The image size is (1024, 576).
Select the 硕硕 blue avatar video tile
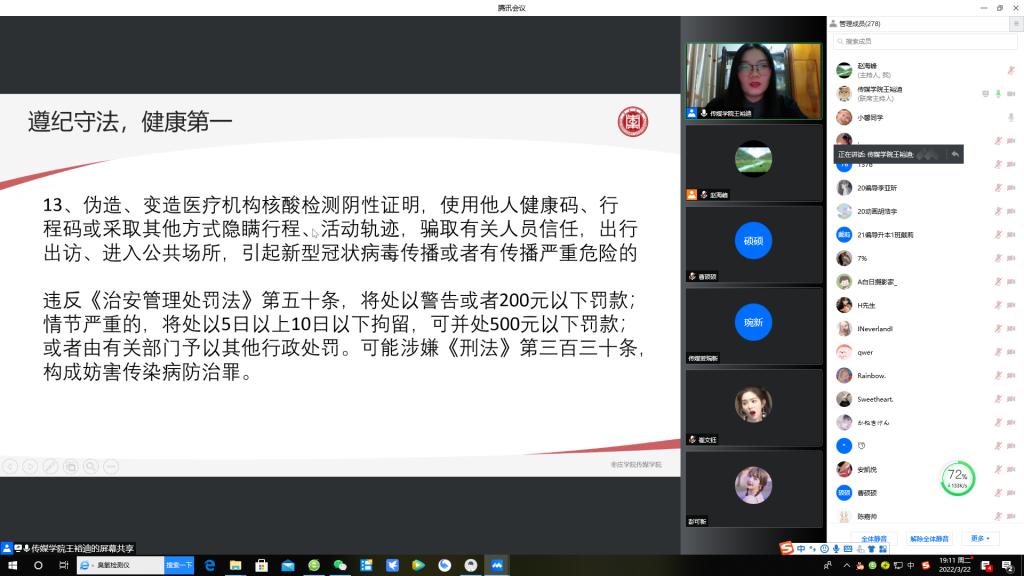point(753,244)
